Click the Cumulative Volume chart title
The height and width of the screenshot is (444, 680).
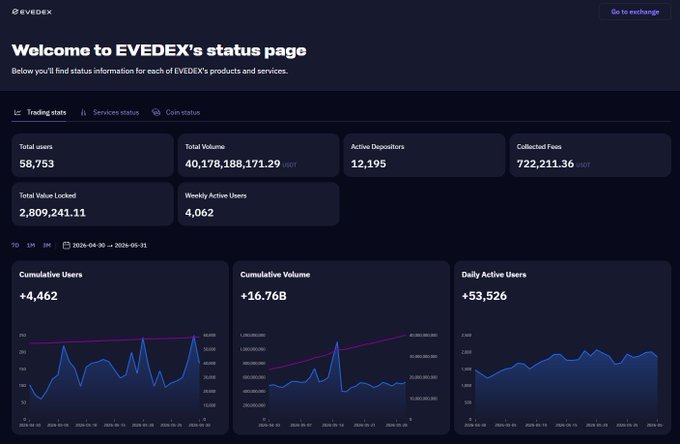tap(275, 274)
